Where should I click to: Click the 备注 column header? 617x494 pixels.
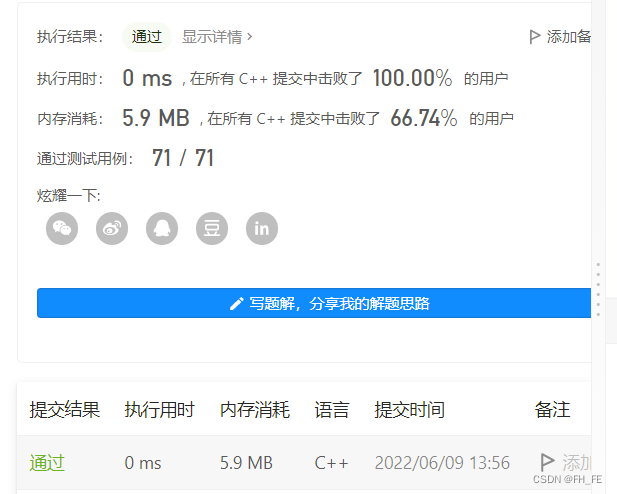click(552, 409)
